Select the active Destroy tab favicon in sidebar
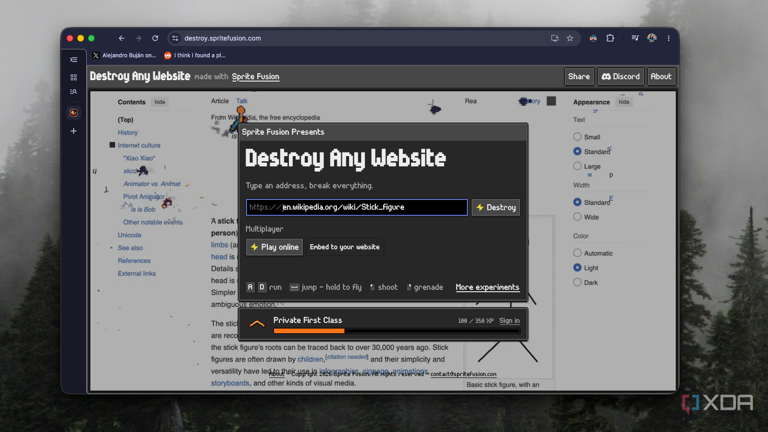Image resolution: width=768 pixels, height=432 pixels. coord(73,113)
